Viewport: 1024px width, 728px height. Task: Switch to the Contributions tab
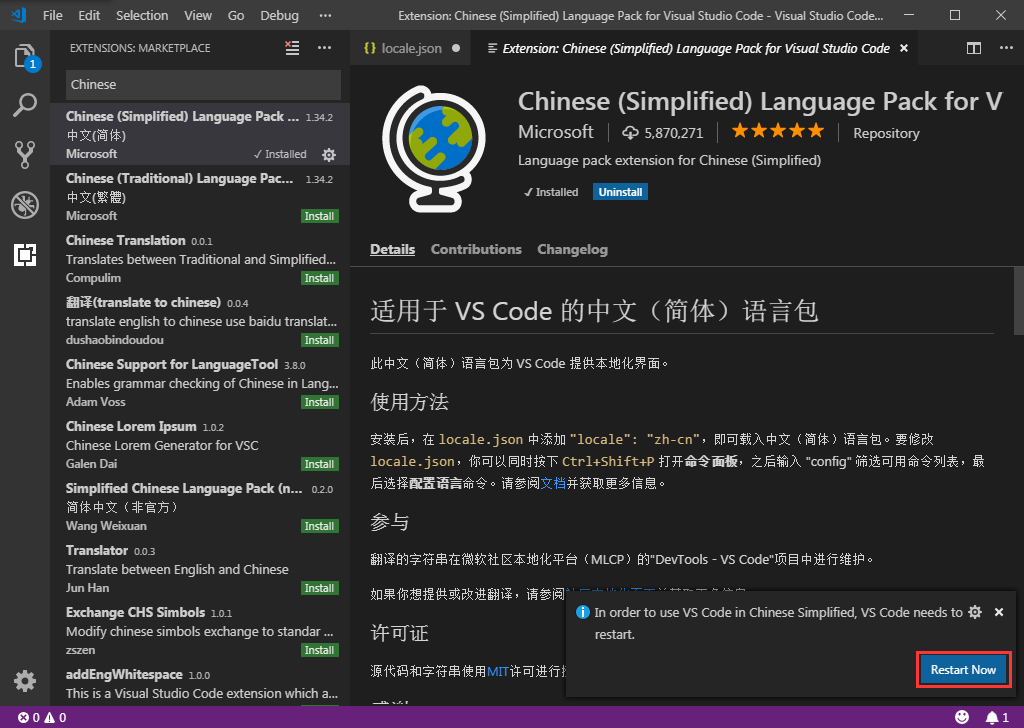coord(476,249)
